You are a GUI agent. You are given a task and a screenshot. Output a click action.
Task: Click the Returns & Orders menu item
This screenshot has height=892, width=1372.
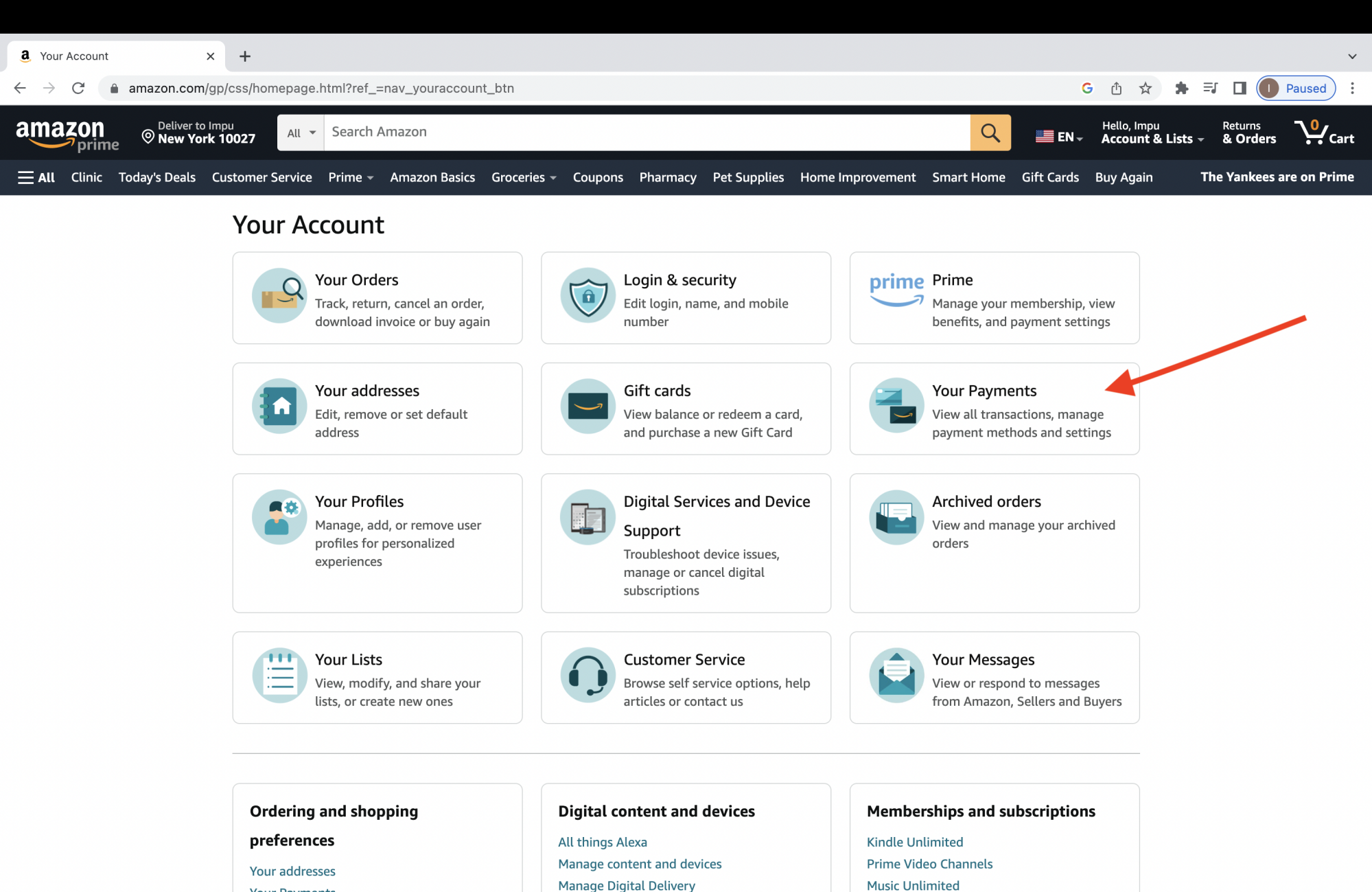(x=1248, y=132)
